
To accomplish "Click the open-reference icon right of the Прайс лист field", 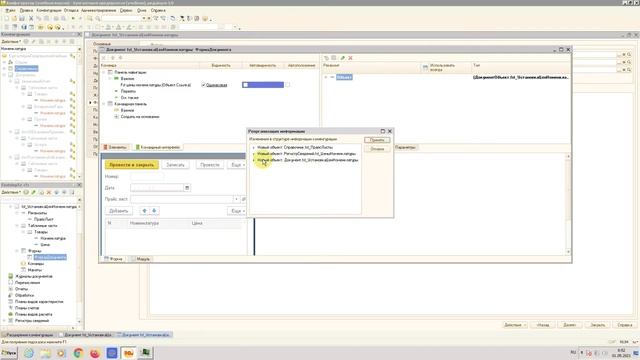I will 244,199.
